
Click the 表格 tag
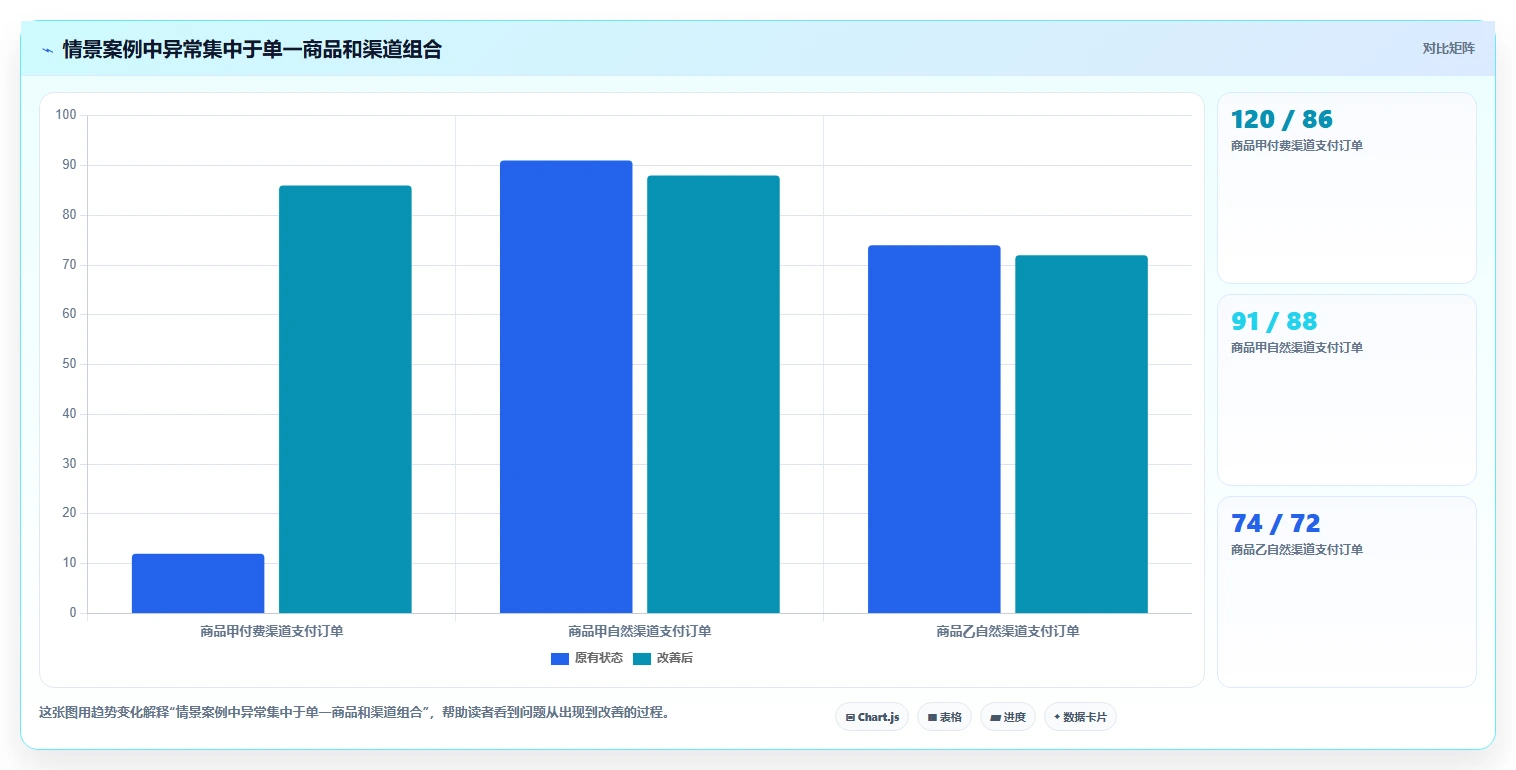coord(944,717)
